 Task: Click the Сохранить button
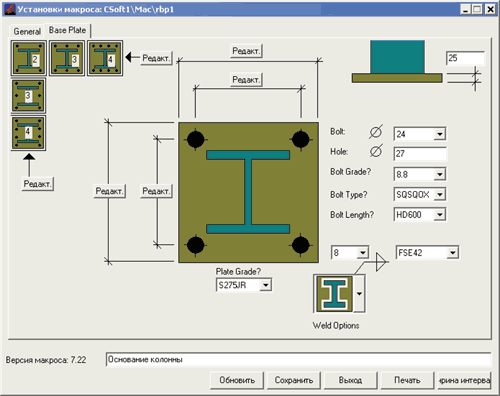(294, 380)
